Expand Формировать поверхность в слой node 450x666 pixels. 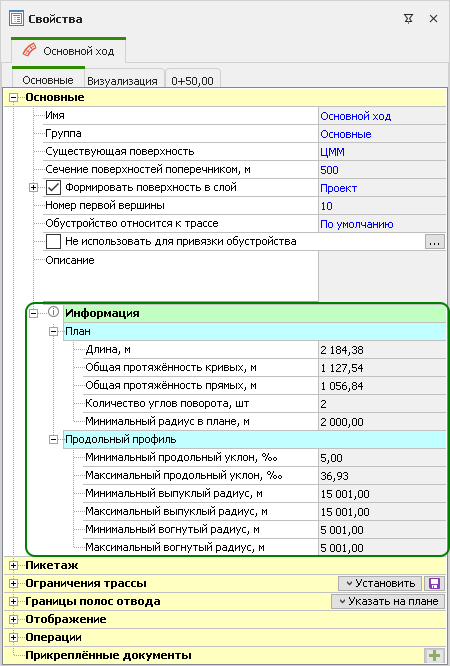pos(33,187)
